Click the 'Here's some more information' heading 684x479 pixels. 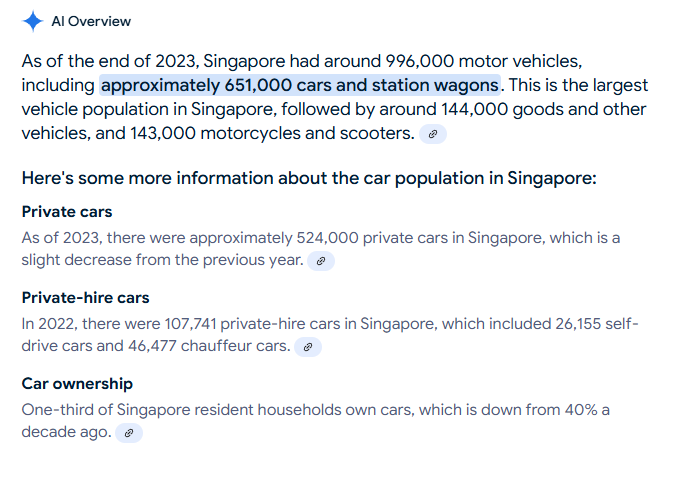point(309,178)
